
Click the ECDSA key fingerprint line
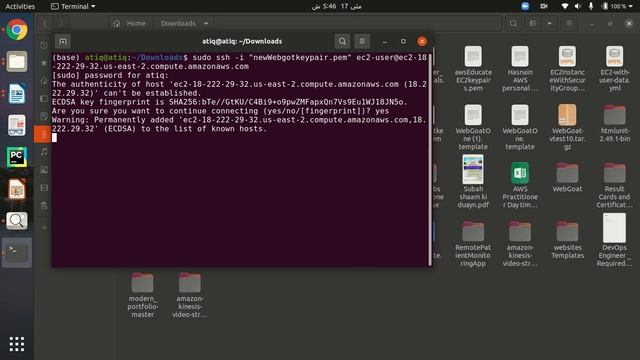tap(230, 102)
